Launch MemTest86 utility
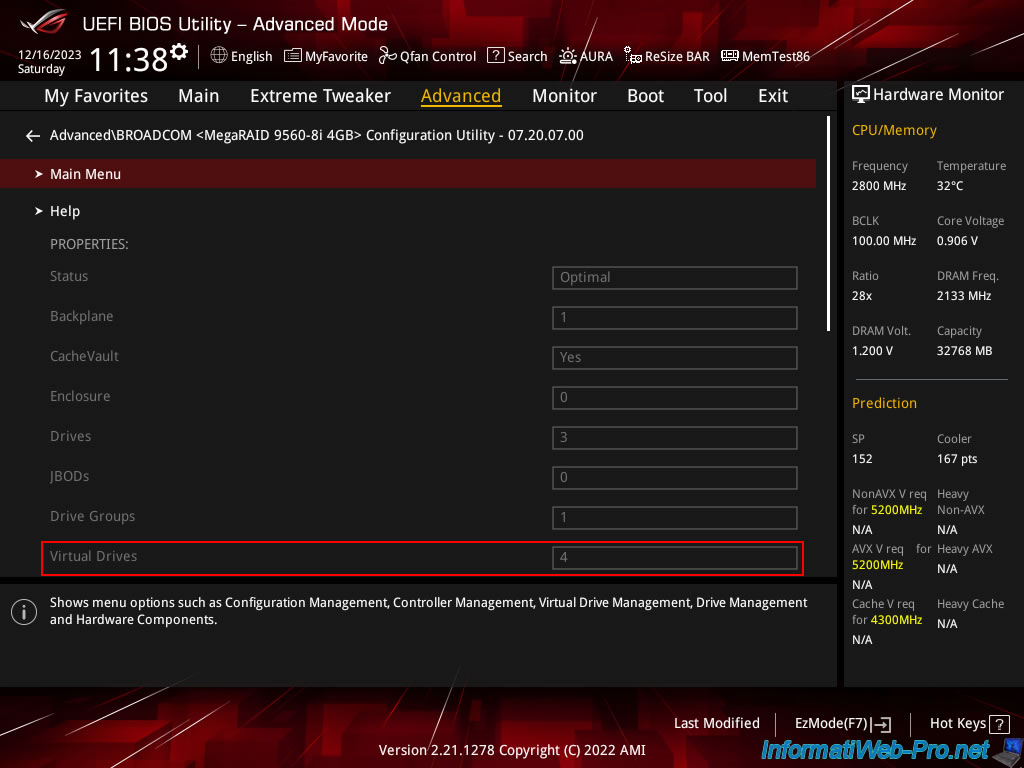 [765, 56]
